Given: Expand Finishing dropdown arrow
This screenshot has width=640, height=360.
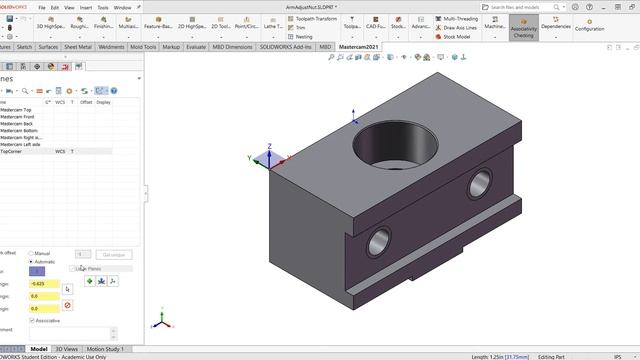Looking at the screenshot, I should (103, 37).
